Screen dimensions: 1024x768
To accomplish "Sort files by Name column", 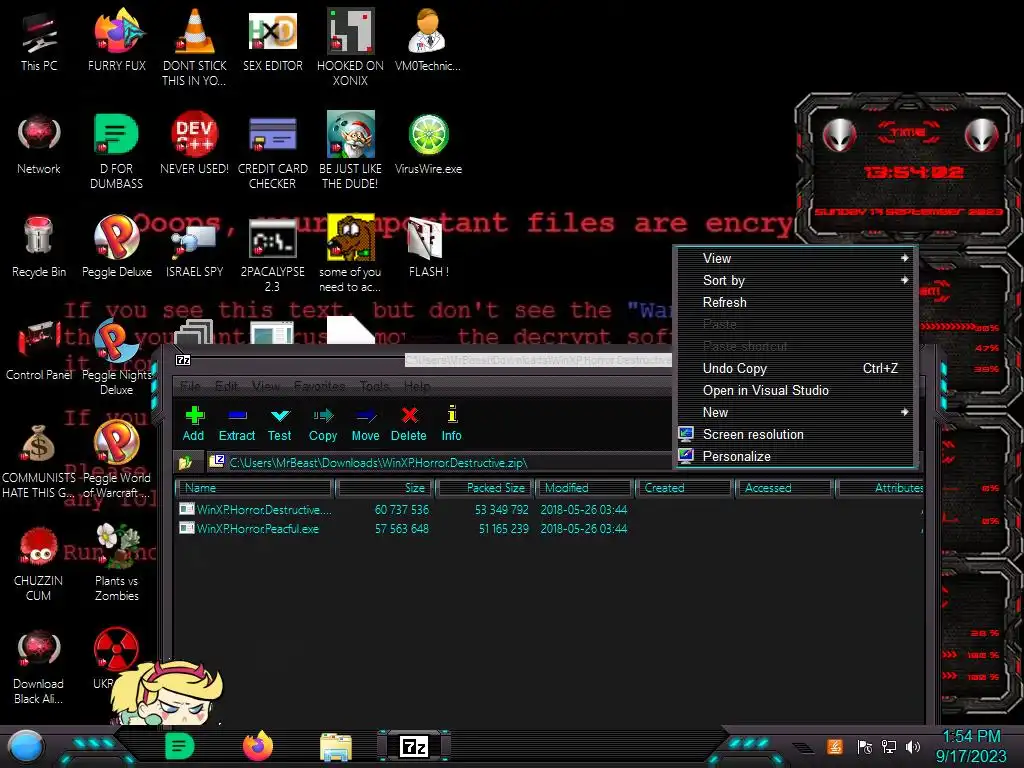I will [255, 488].
